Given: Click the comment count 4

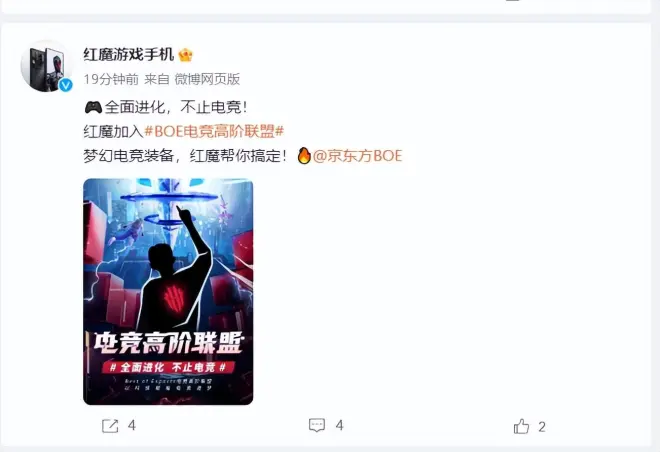Looking at the screenshot, I should 340,426.
